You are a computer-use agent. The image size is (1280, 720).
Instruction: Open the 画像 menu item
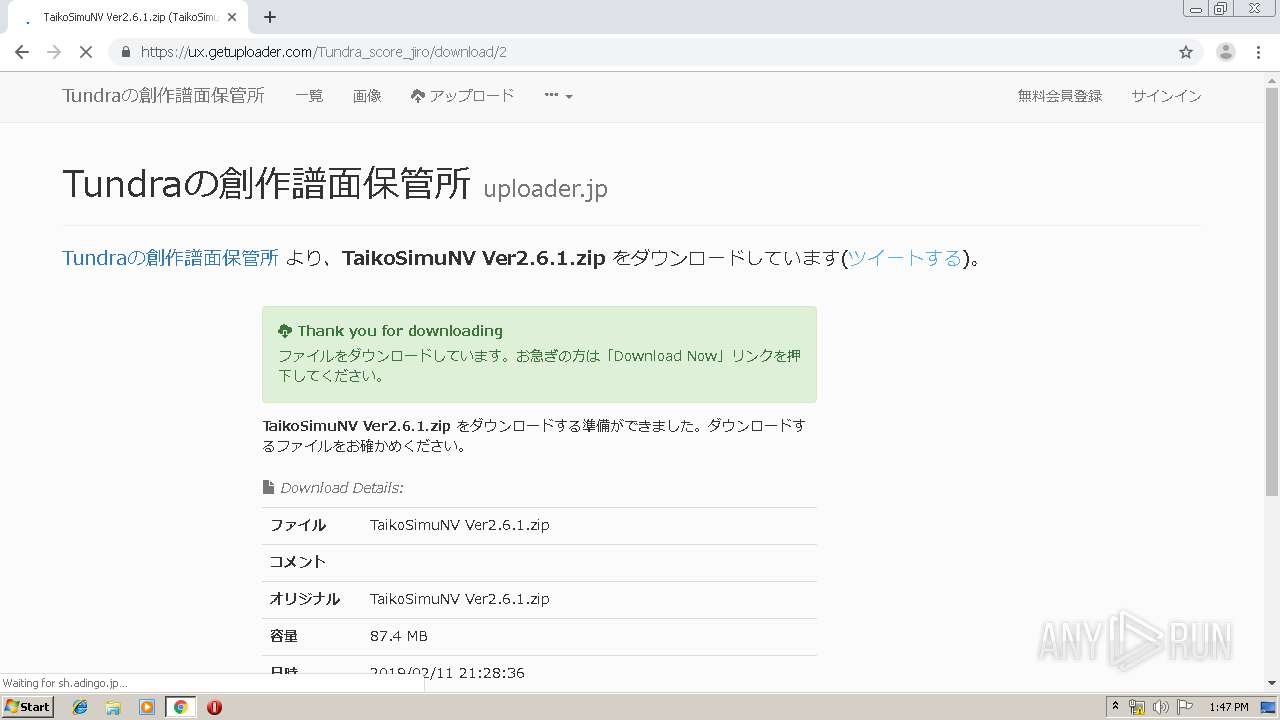pyautogui.click(x=367, y=96)
